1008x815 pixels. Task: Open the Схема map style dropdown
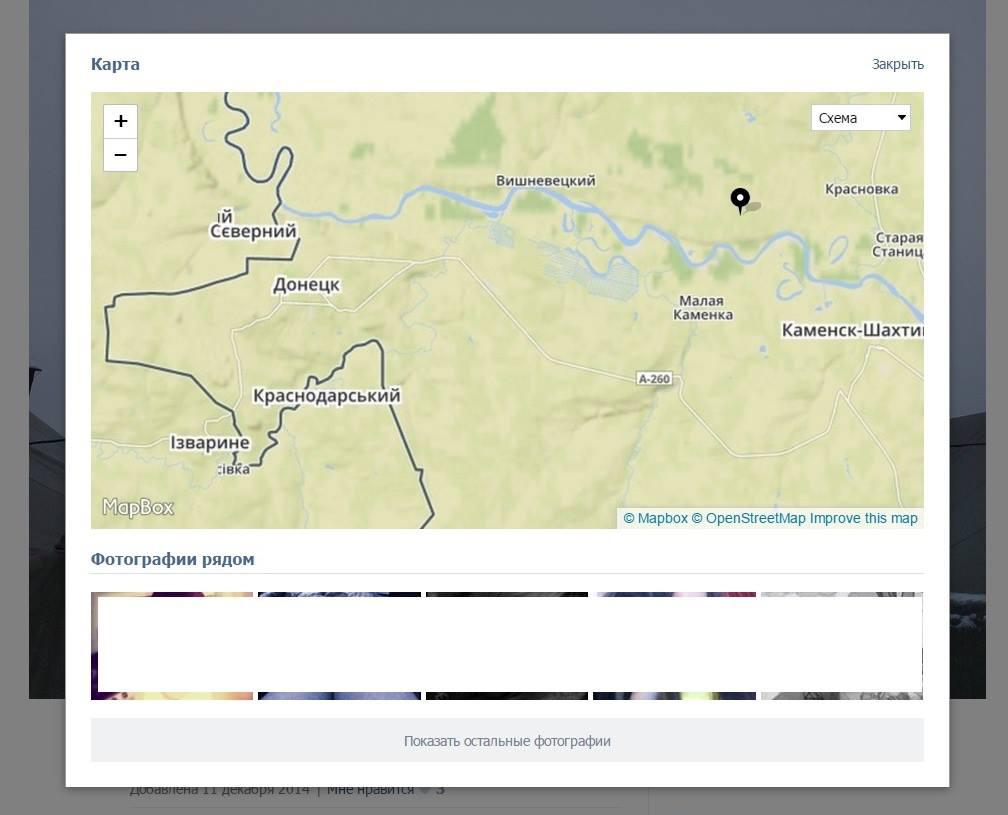pyautogui.click(x=860, y=118)
